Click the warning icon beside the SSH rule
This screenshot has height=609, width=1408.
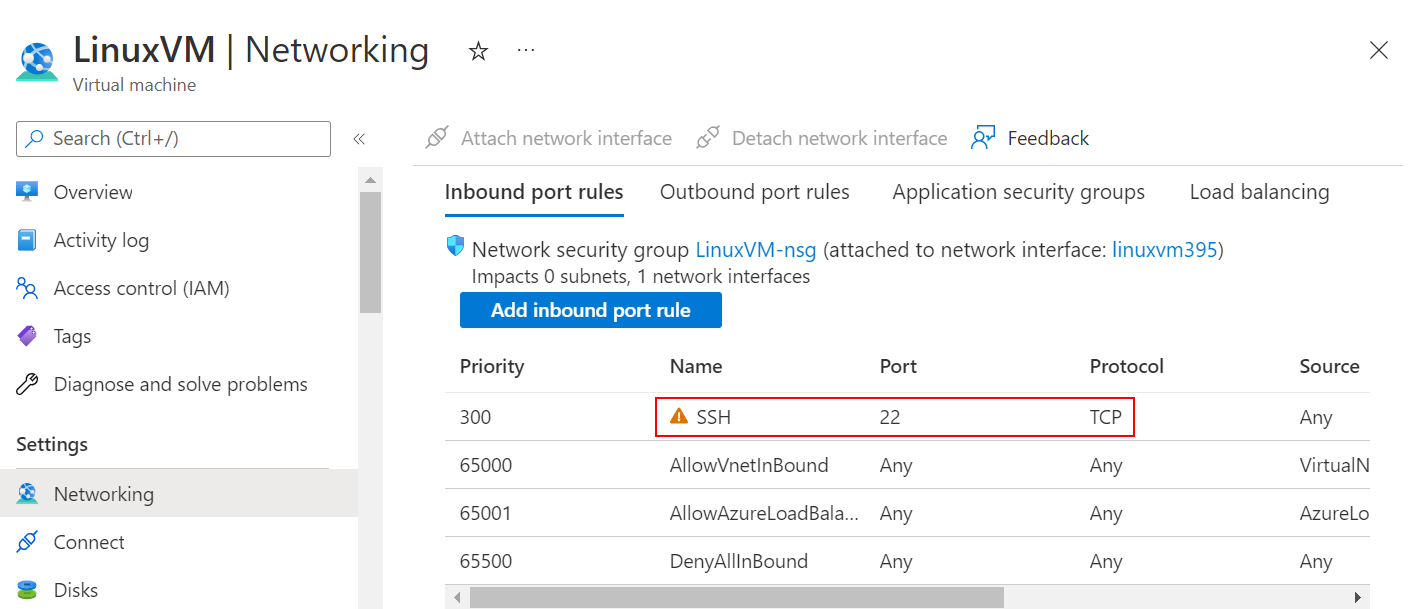click(x=677, y=416)
